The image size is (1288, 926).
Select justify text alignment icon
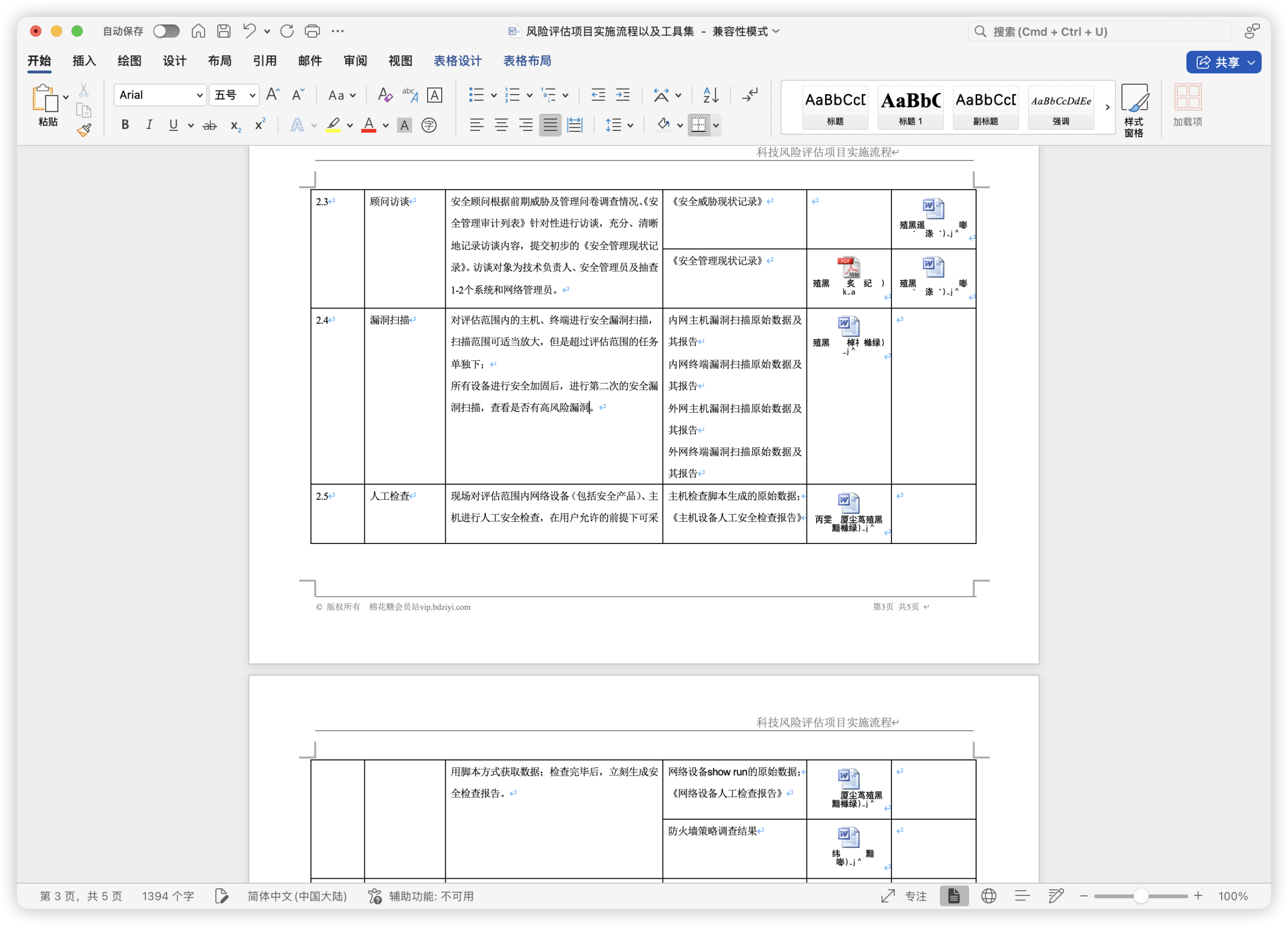550,125
